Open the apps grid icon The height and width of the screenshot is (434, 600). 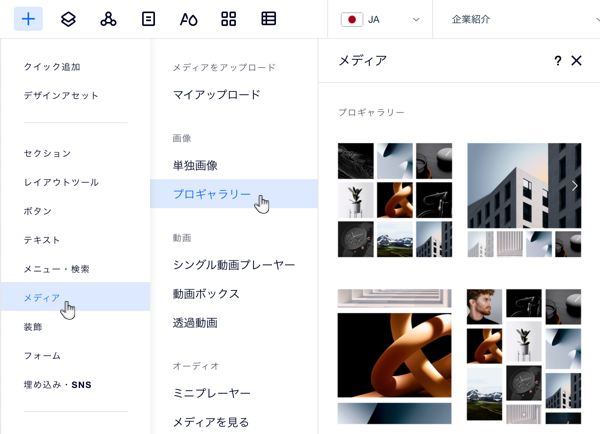pos(228,19)
